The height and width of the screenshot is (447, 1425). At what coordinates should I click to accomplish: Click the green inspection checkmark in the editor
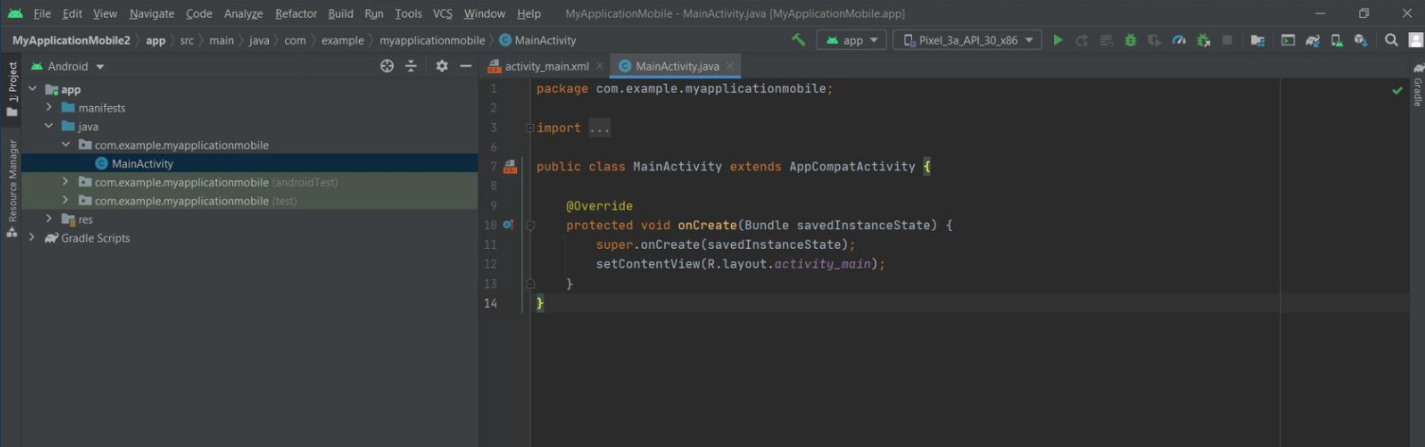tap(1397, 90)
